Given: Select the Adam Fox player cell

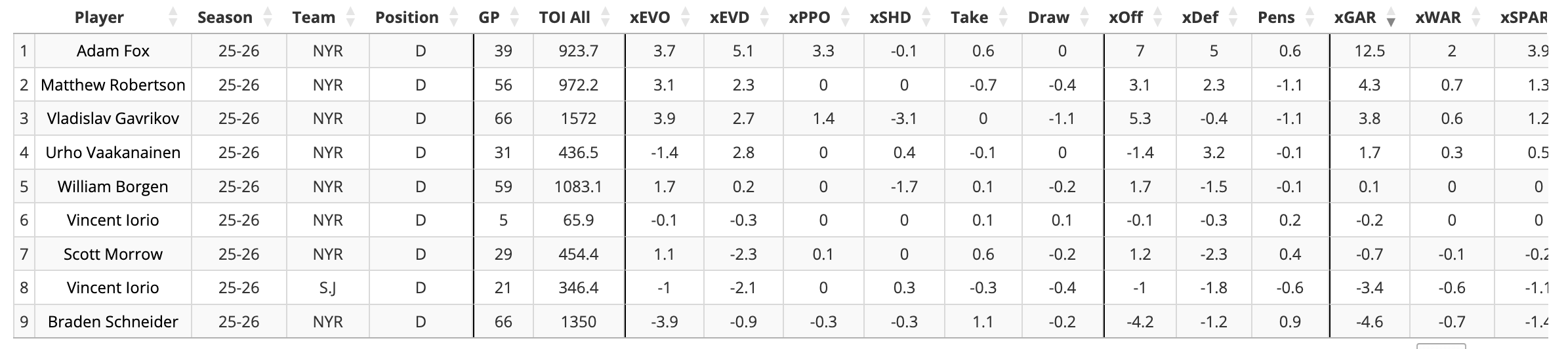Looking at the screenshot, I should click(113, 51).
